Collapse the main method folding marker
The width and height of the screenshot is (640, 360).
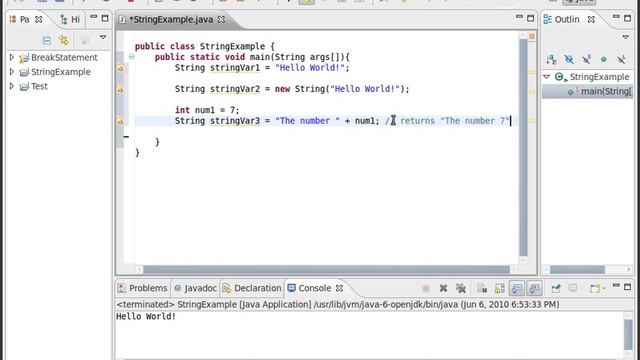(x=131, y=57)
